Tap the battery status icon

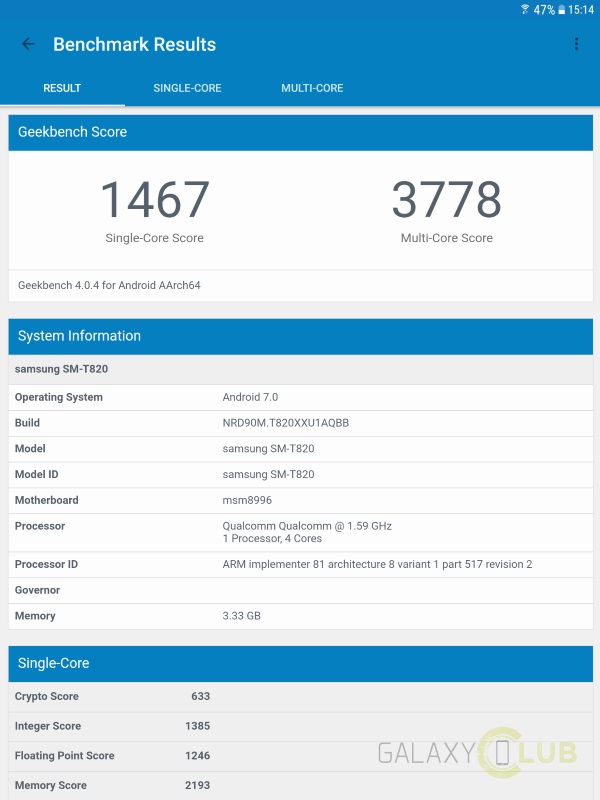tap(561, 10)
